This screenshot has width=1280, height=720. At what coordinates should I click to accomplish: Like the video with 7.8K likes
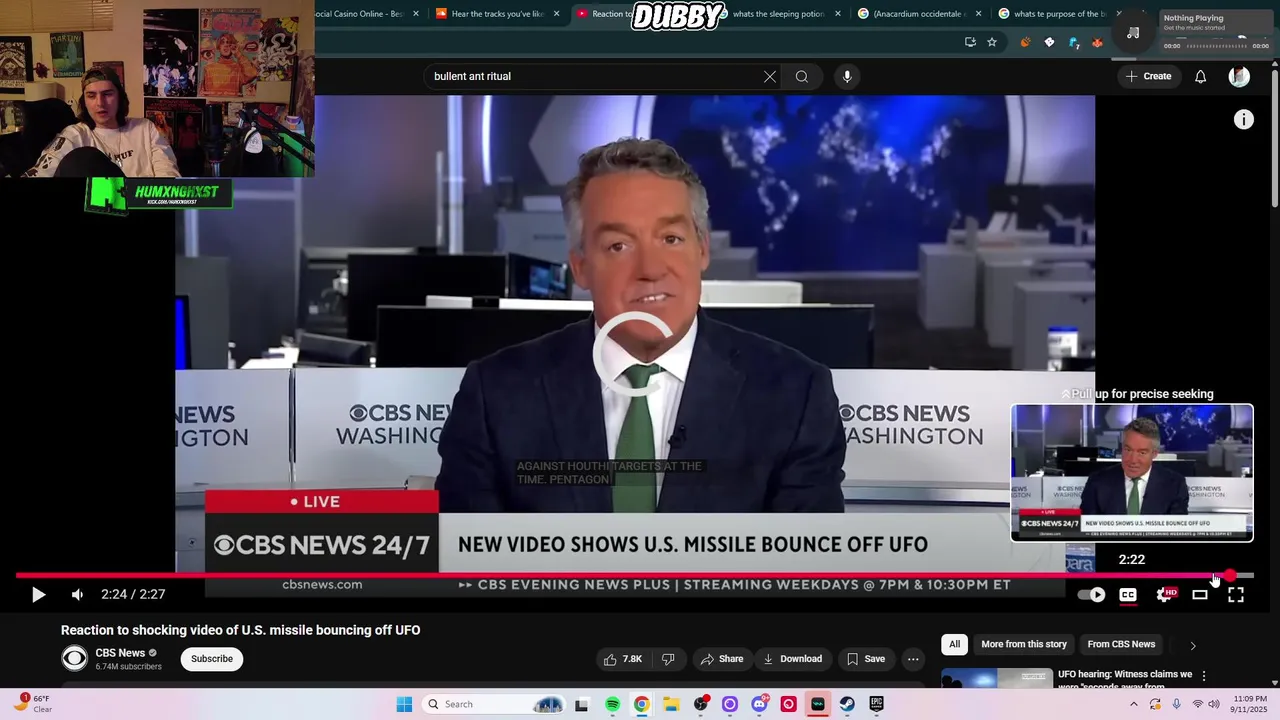[622, 659]
